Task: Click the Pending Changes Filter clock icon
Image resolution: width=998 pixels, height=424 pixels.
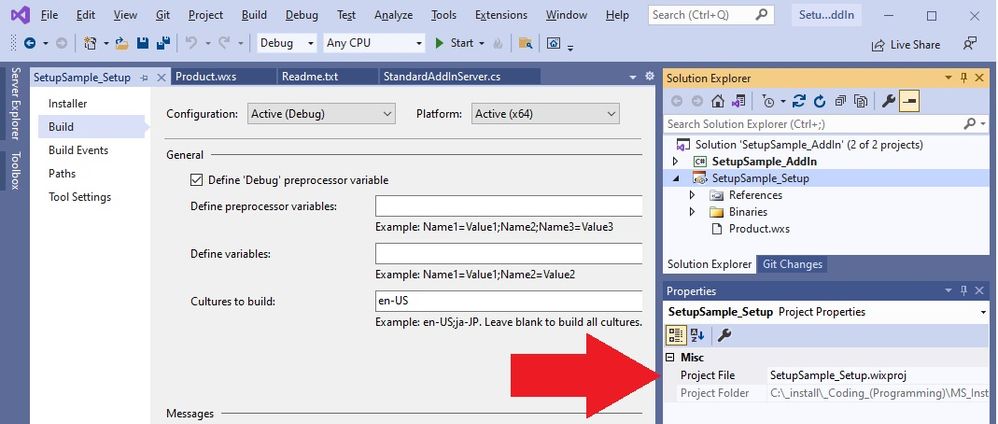Action: click(768, 101)
